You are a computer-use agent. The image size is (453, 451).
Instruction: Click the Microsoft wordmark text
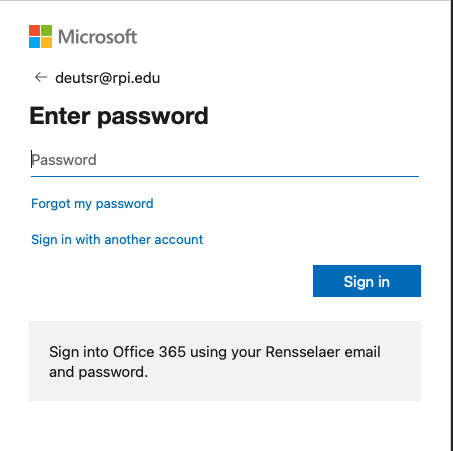(x=97, y=37)
